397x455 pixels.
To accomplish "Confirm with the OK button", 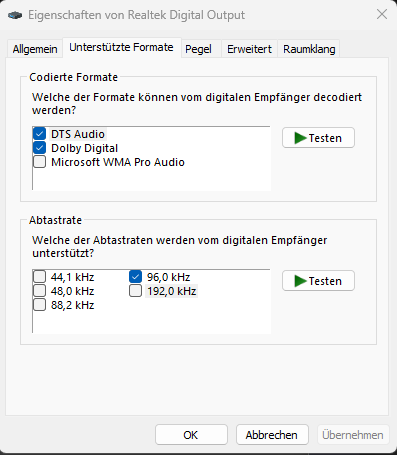I will pos(191,435).
